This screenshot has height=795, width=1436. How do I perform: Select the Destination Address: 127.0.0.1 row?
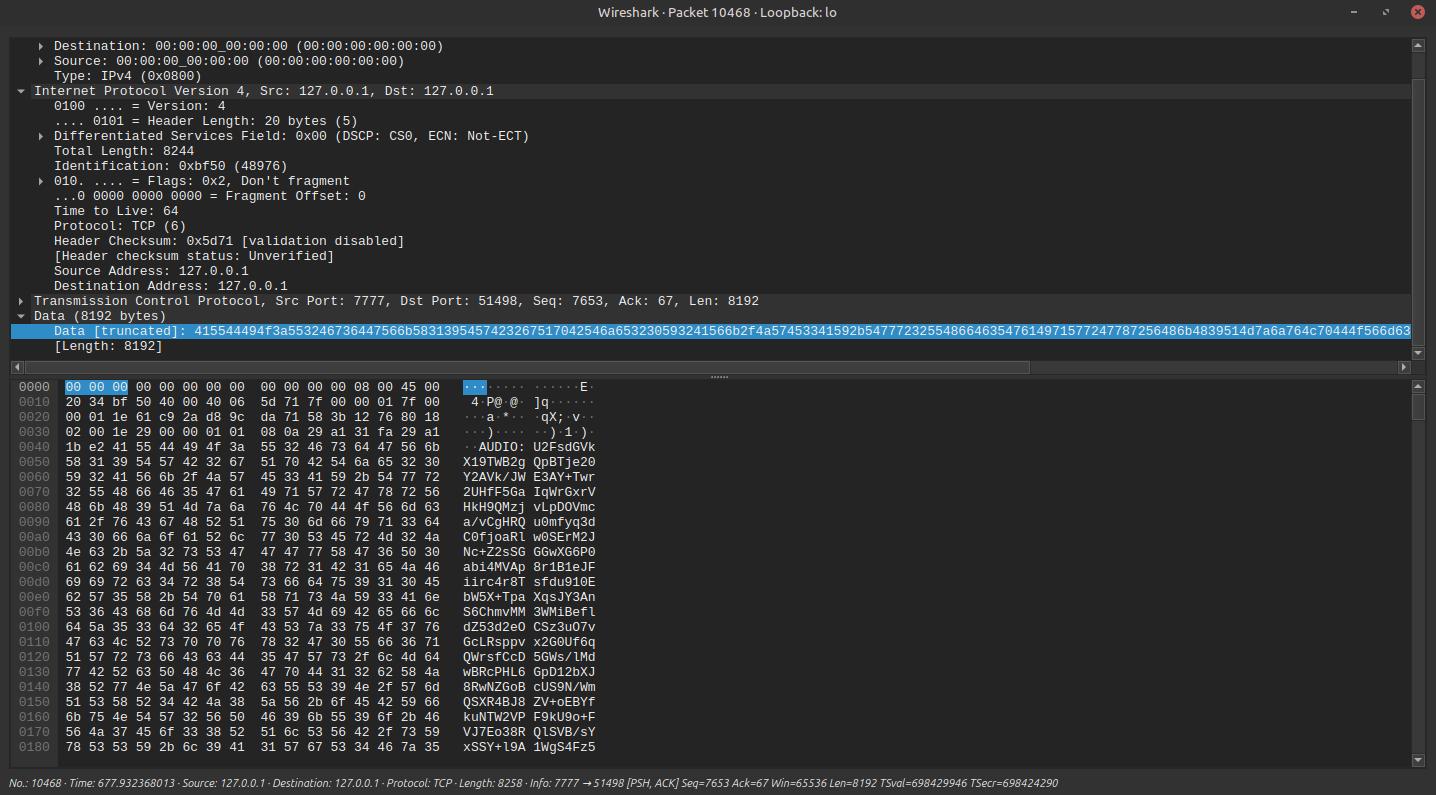tap(710, 286)
